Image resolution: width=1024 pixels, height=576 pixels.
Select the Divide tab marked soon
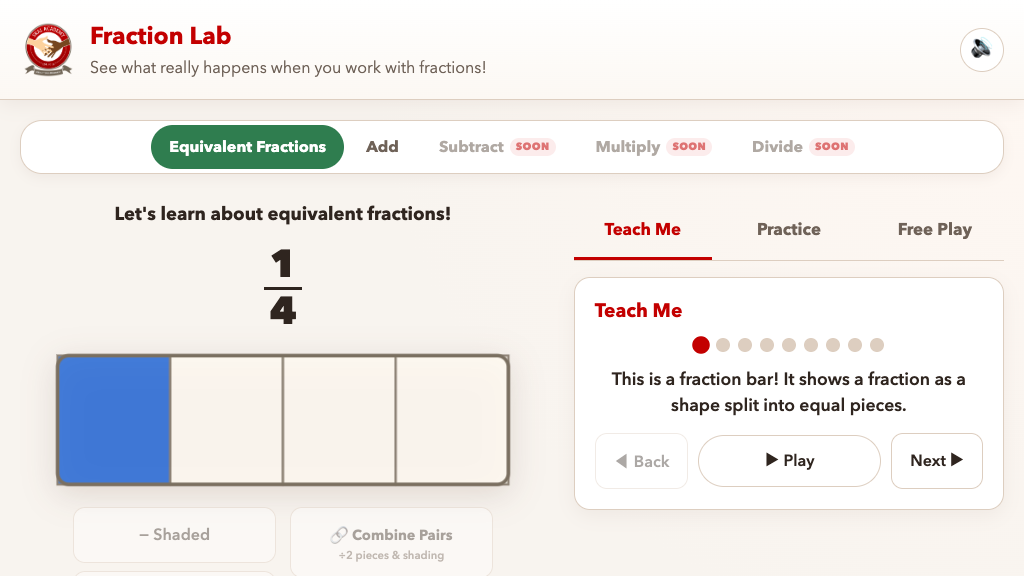pyautogui.click(x=803, y=147)
